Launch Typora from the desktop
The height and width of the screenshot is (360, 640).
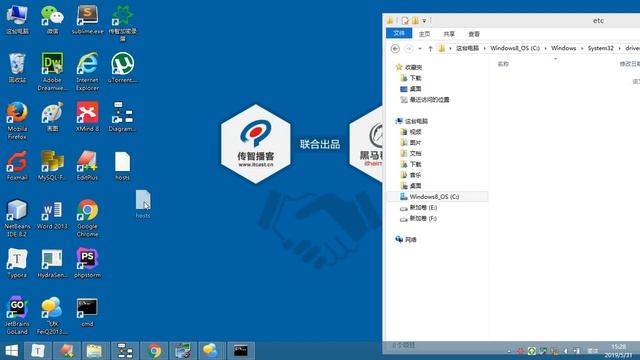click(17, 263)
